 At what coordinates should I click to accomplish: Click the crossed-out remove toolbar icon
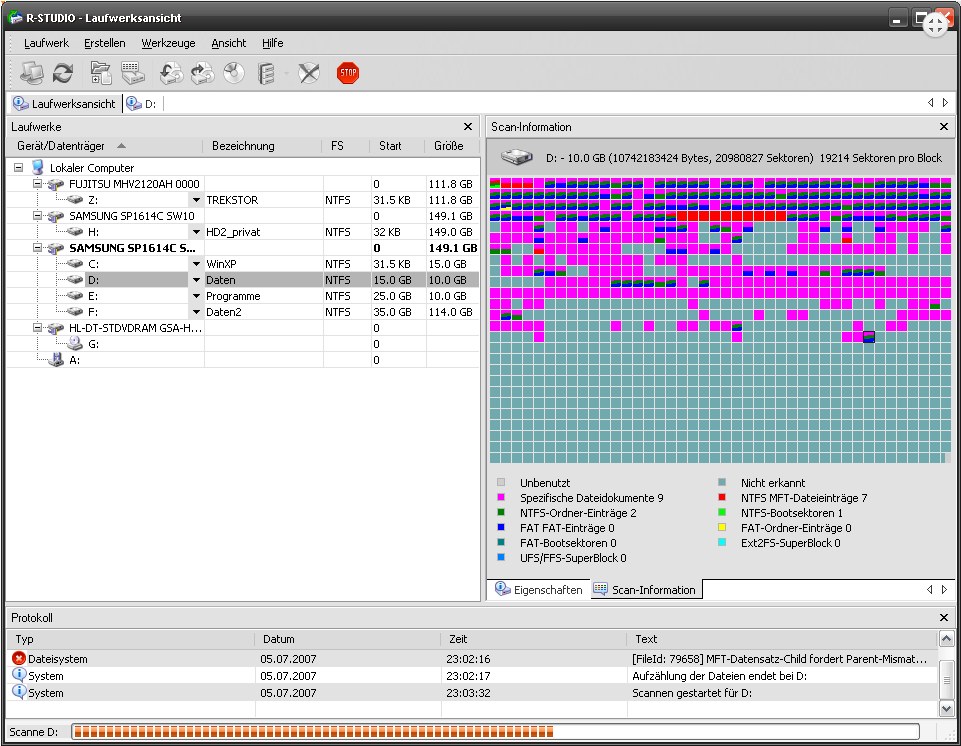pyautogui.click(x=309, y=72)
